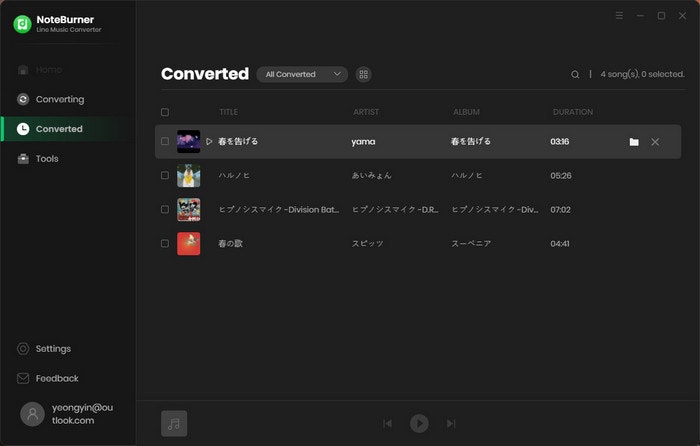Maximize the NoteBurner window
The width and height of the screenshot is (700, 446).
tap(661, 16)
